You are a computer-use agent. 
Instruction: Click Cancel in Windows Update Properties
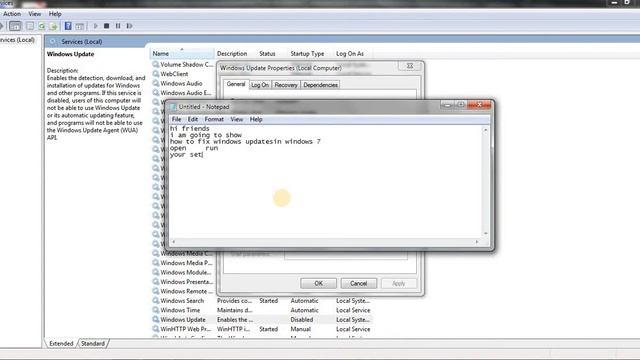click(358, 283)
